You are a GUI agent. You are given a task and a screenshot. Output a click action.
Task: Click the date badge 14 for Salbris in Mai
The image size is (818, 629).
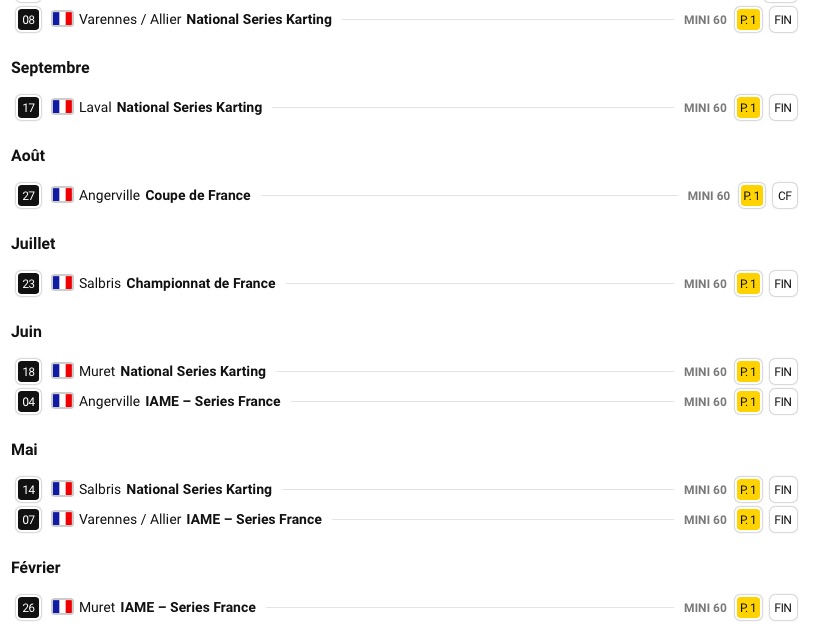point(28,490)
